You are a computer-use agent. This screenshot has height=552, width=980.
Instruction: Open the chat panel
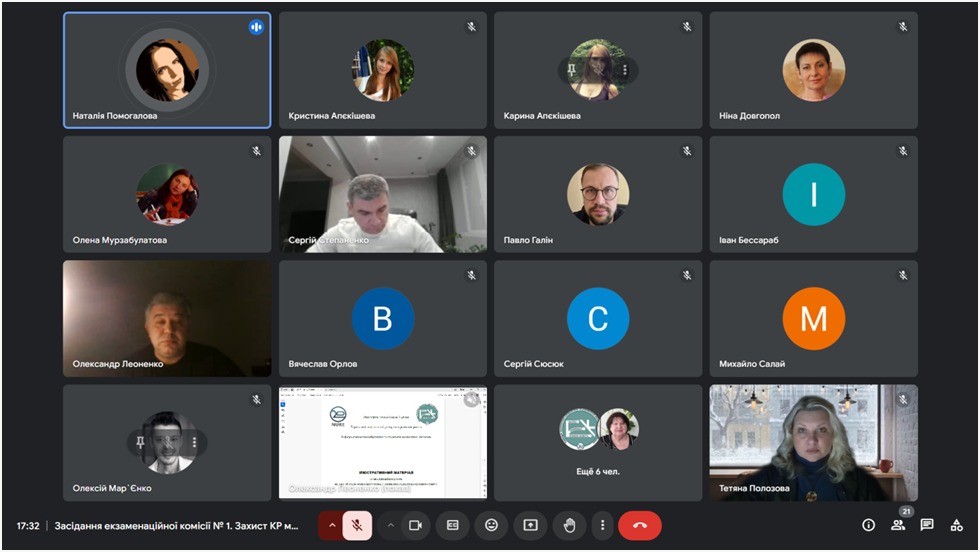pos(927,525)
